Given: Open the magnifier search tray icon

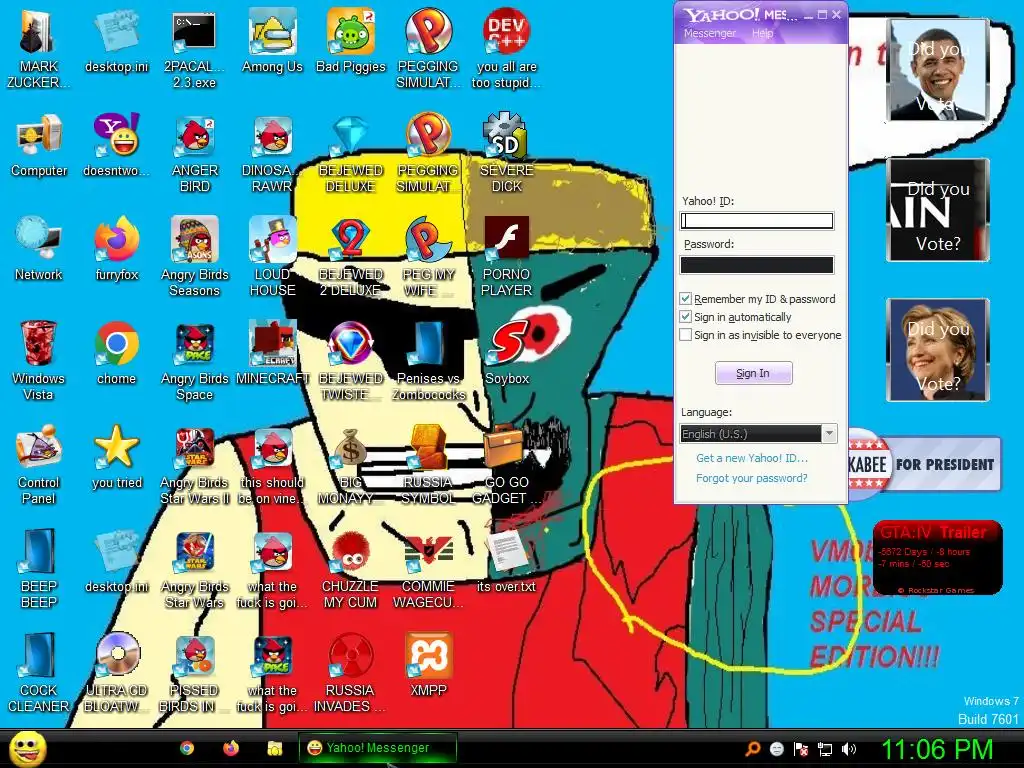Looking at the screenshot, I should point(752,749).
